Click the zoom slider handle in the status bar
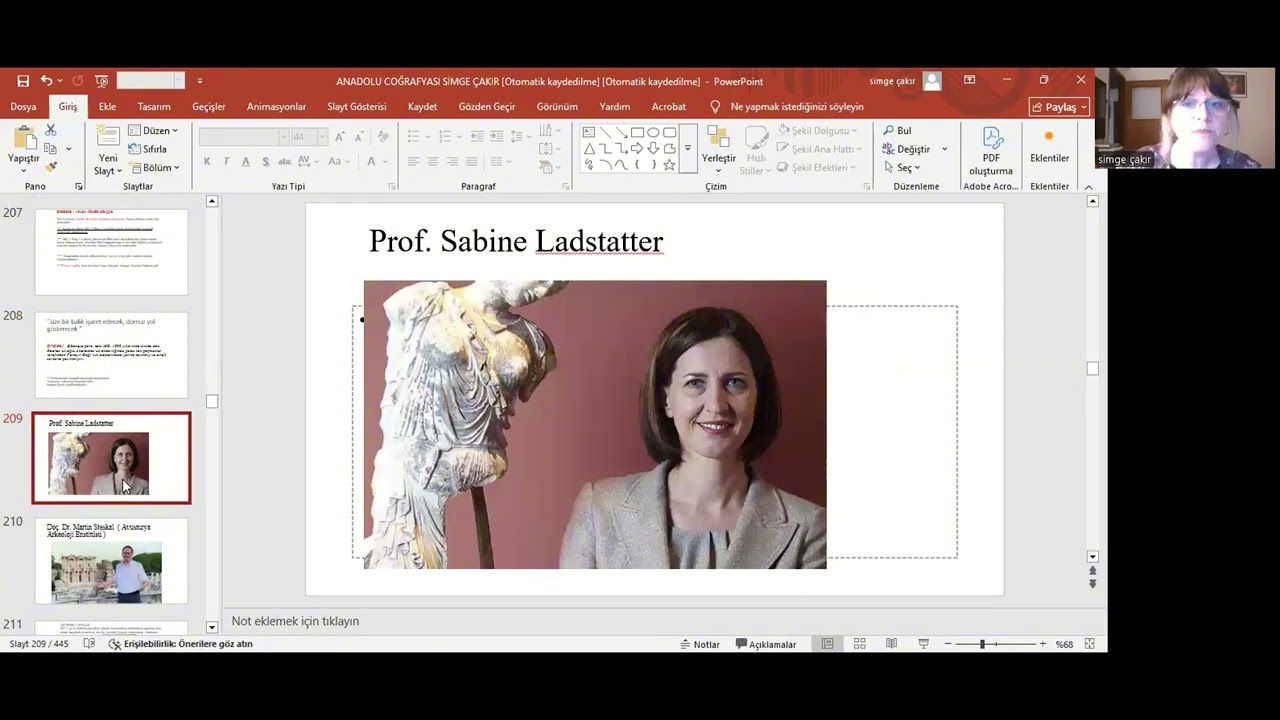Image resolution: width=1280 pixels, height=720 pixels. 982,644
